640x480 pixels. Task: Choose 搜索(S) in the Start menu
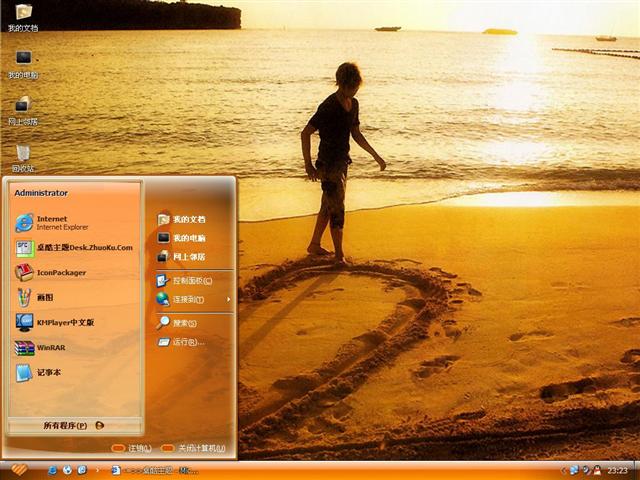[184, 323]
